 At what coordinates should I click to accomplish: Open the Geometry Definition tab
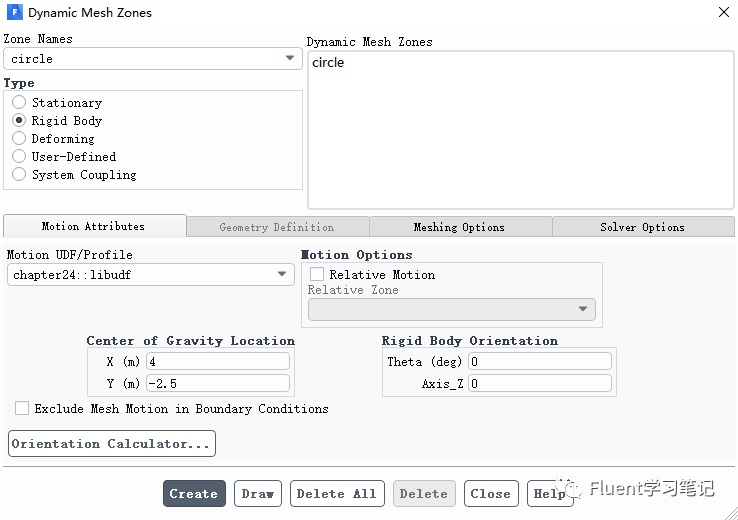(277, 227)
